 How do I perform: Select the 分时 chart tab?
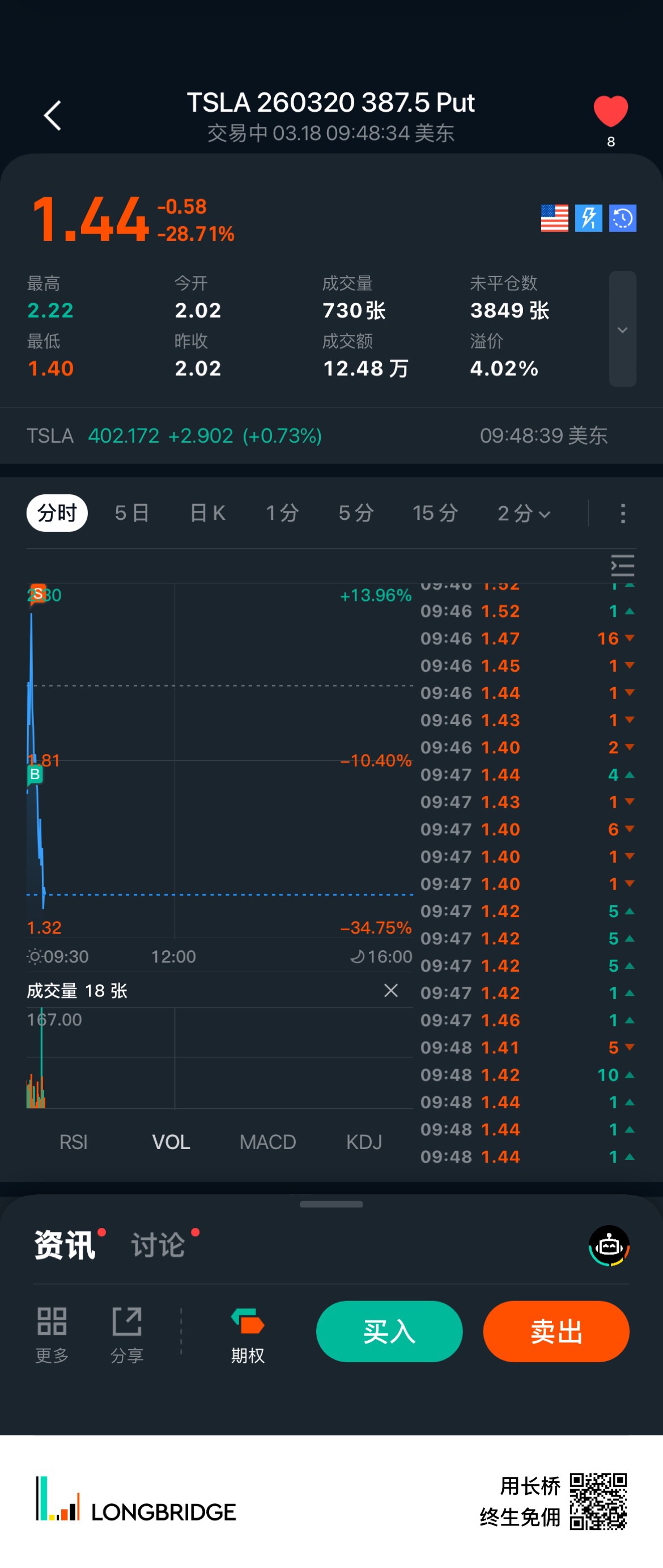click(x=57, y=513)
